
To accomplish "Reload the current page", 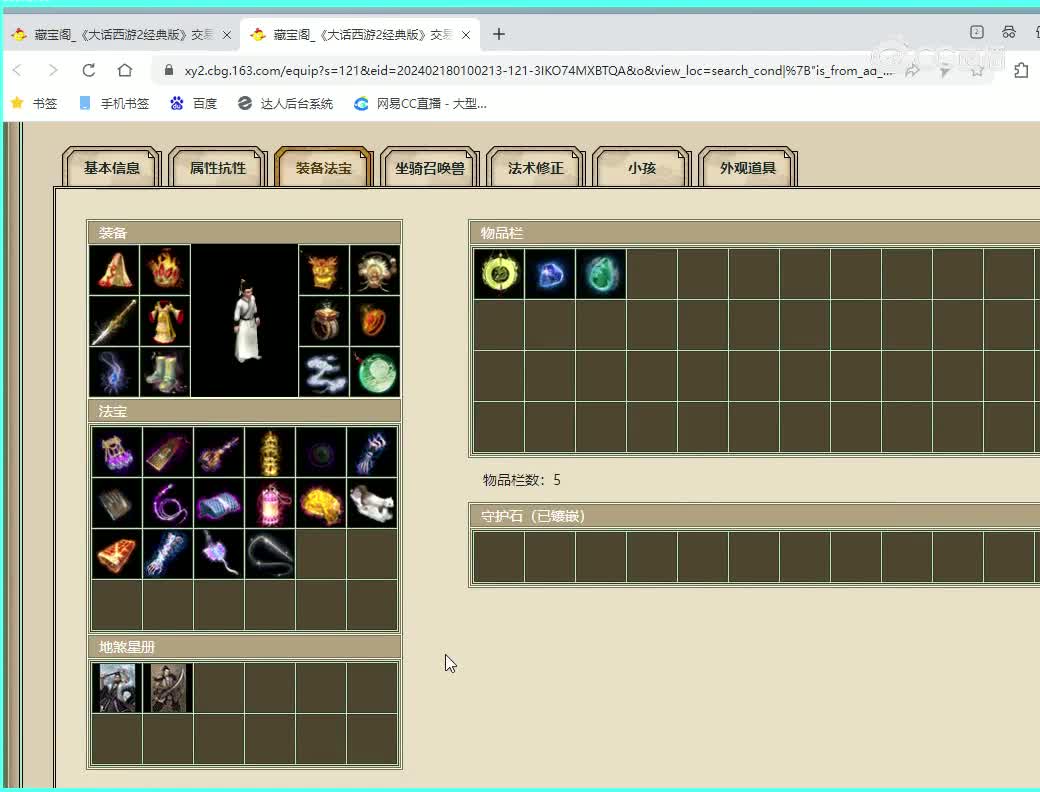I will click(x=89, y=70).
